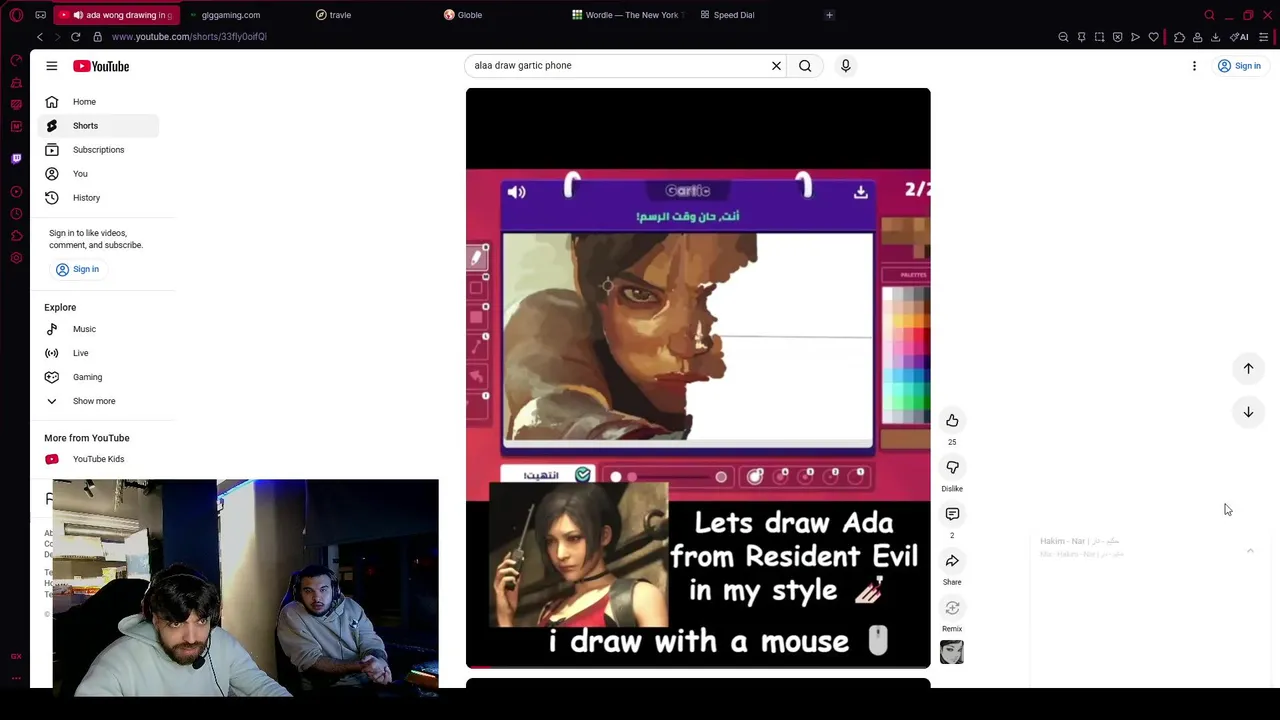Dislike this Short

952,467
